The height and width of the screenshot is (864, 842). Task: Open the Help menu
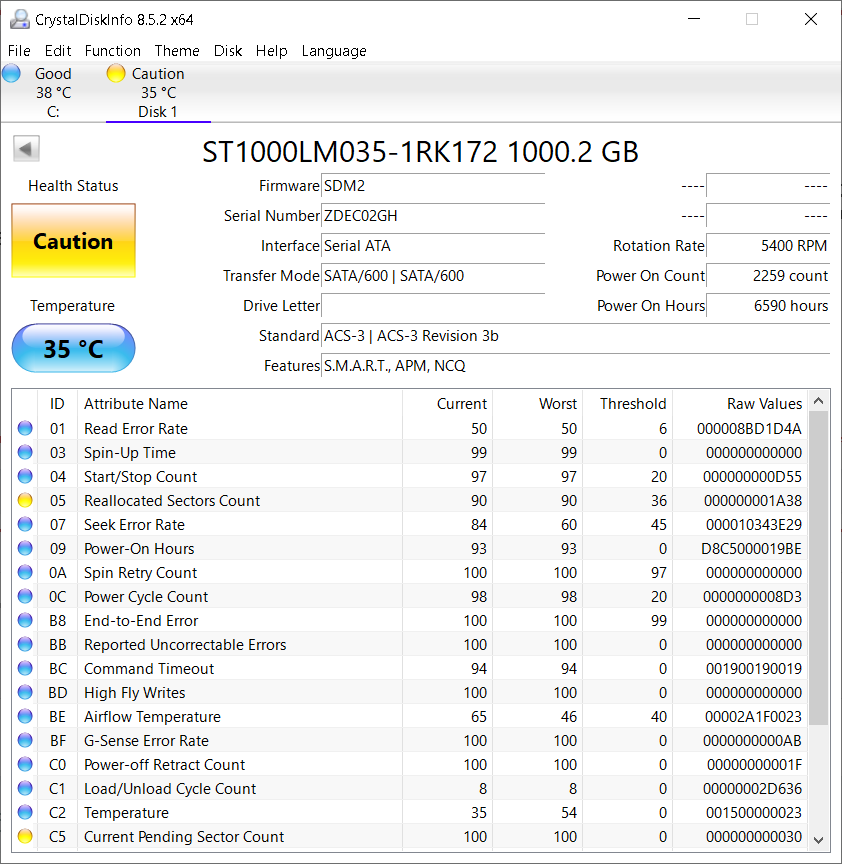click(x=271, y=51)
